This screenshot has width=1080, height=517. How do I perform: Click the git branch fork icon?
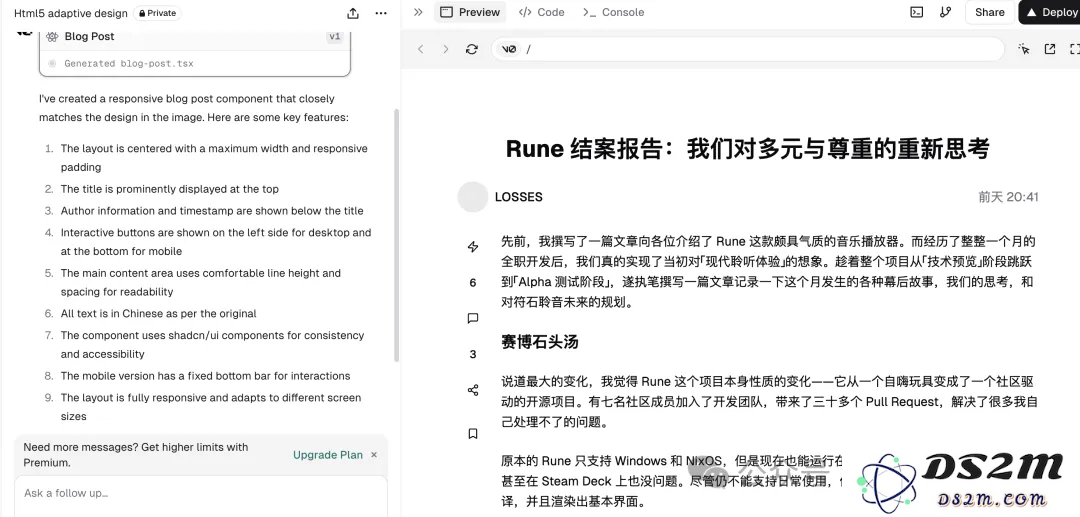946,12
